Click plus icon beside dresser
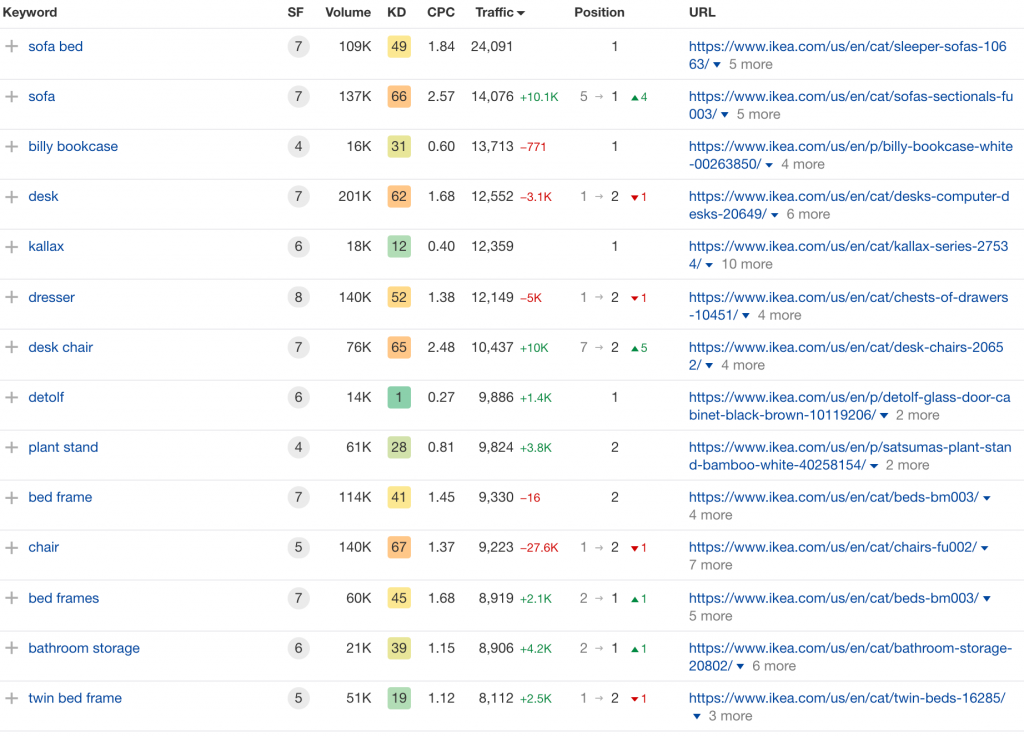This screenshot has width=1024, height=736. (x=12, y=297)
